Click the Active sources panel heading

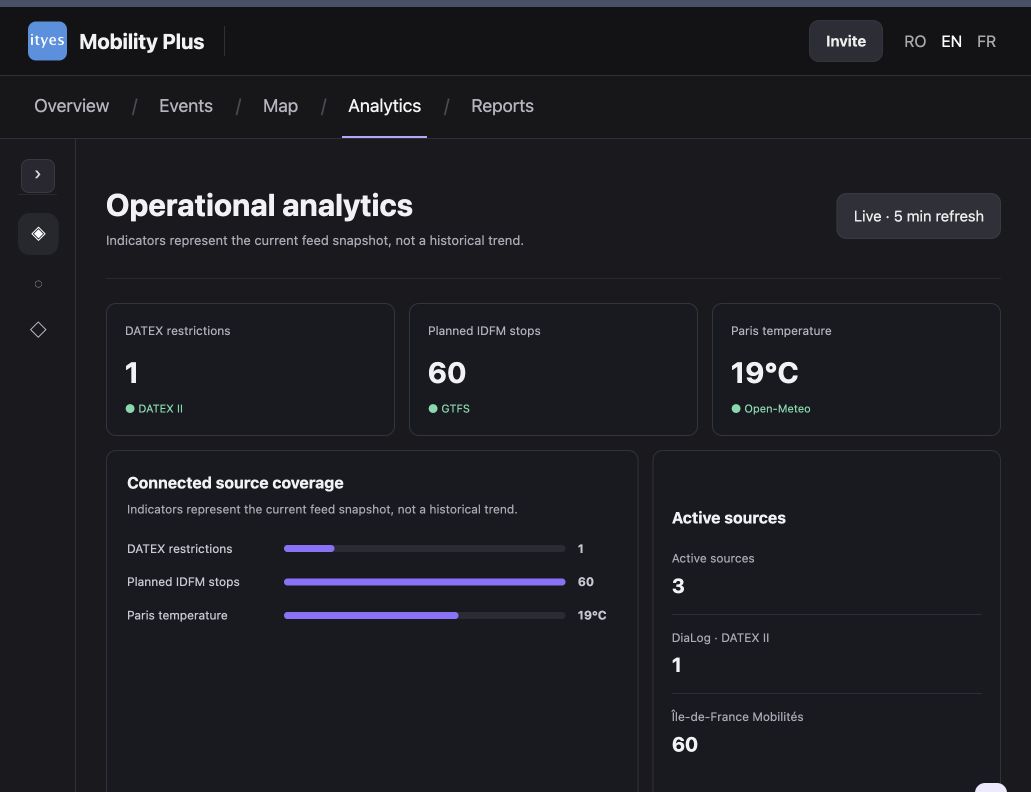tap(729, 518)
